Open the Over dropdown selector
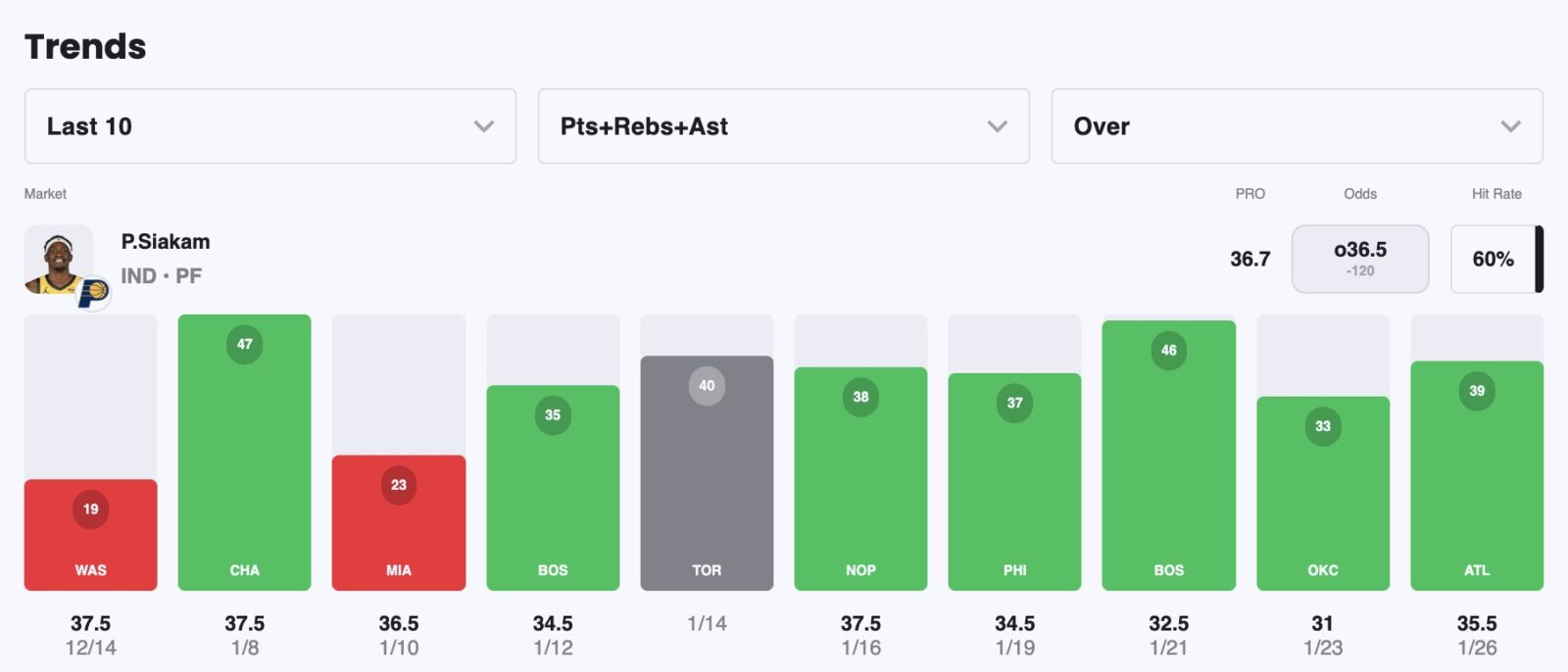The height and width of the screenshot is (672, 1568). pyautogui.click(x=1297, y=126)
